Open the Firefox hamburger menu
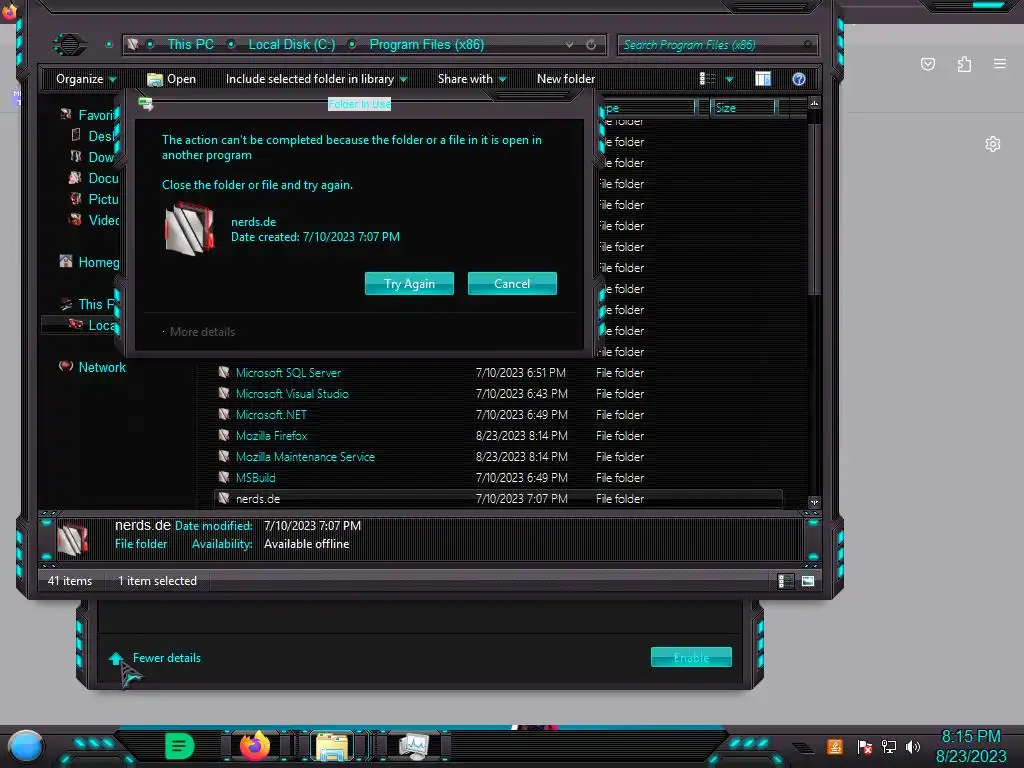 (x=1000, y=64)
